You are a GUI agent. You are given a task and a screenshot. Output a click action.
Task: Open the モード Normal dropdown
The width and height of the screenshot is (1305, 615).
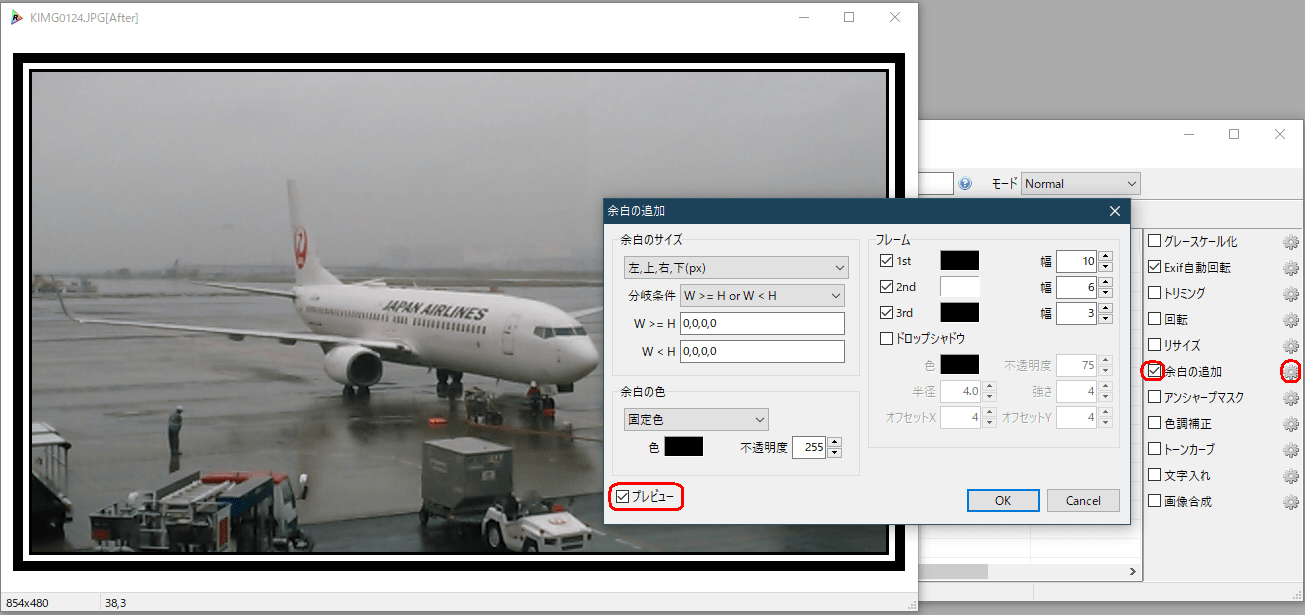[x=1081, y=184]
